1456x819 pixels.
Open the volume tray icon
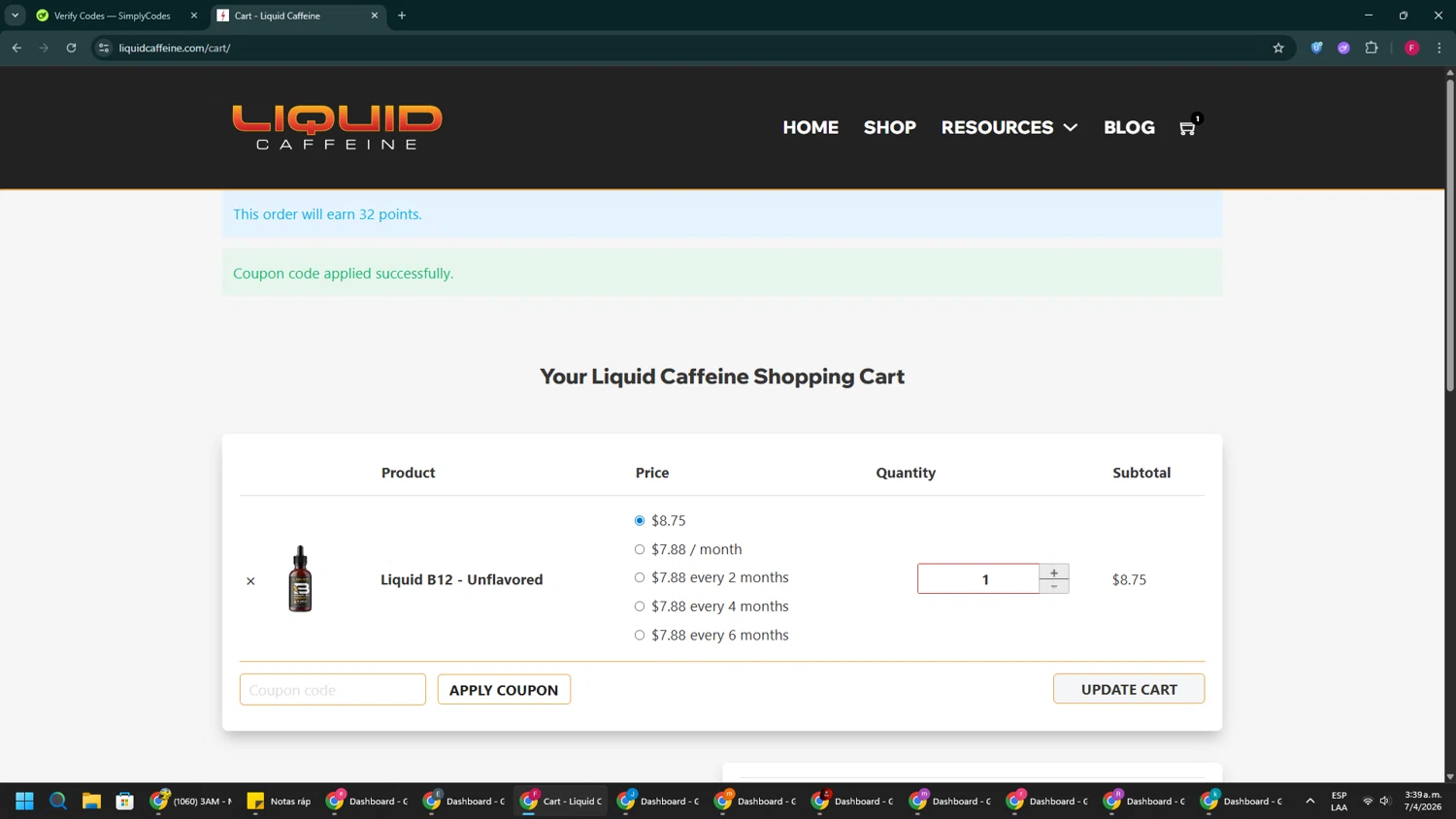[x=1385, y=802]
